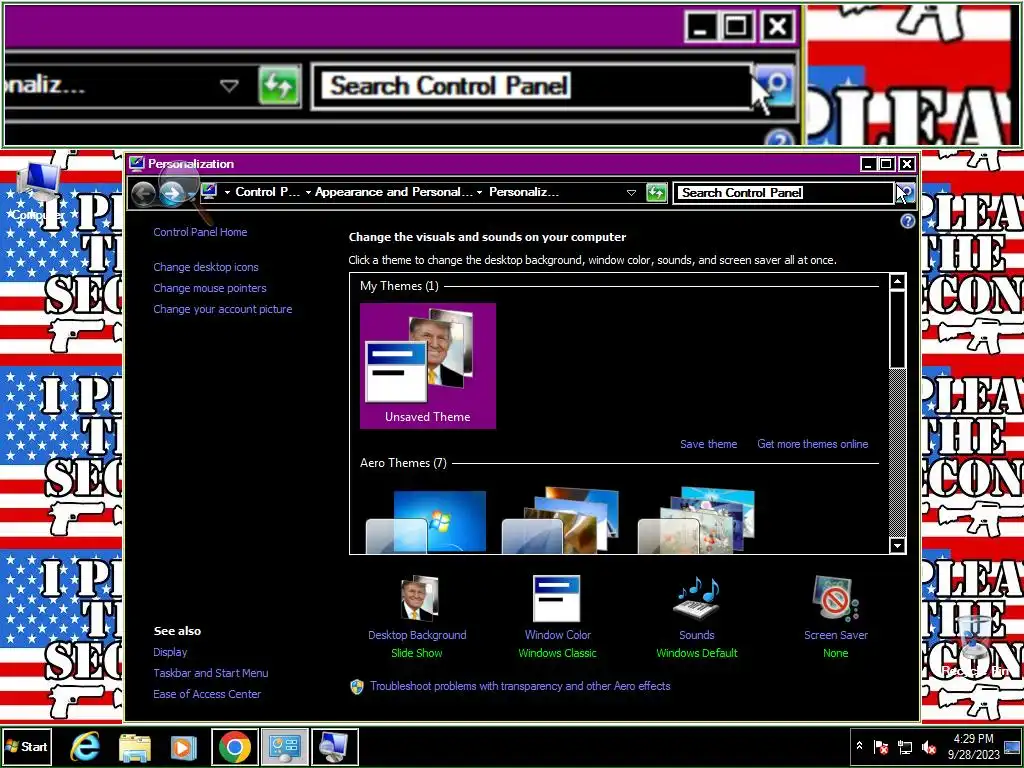The height and width of the screenshot is (768, 1024).
Task: Select the Windows 7 Aero theme
Action: pos(426,521)
